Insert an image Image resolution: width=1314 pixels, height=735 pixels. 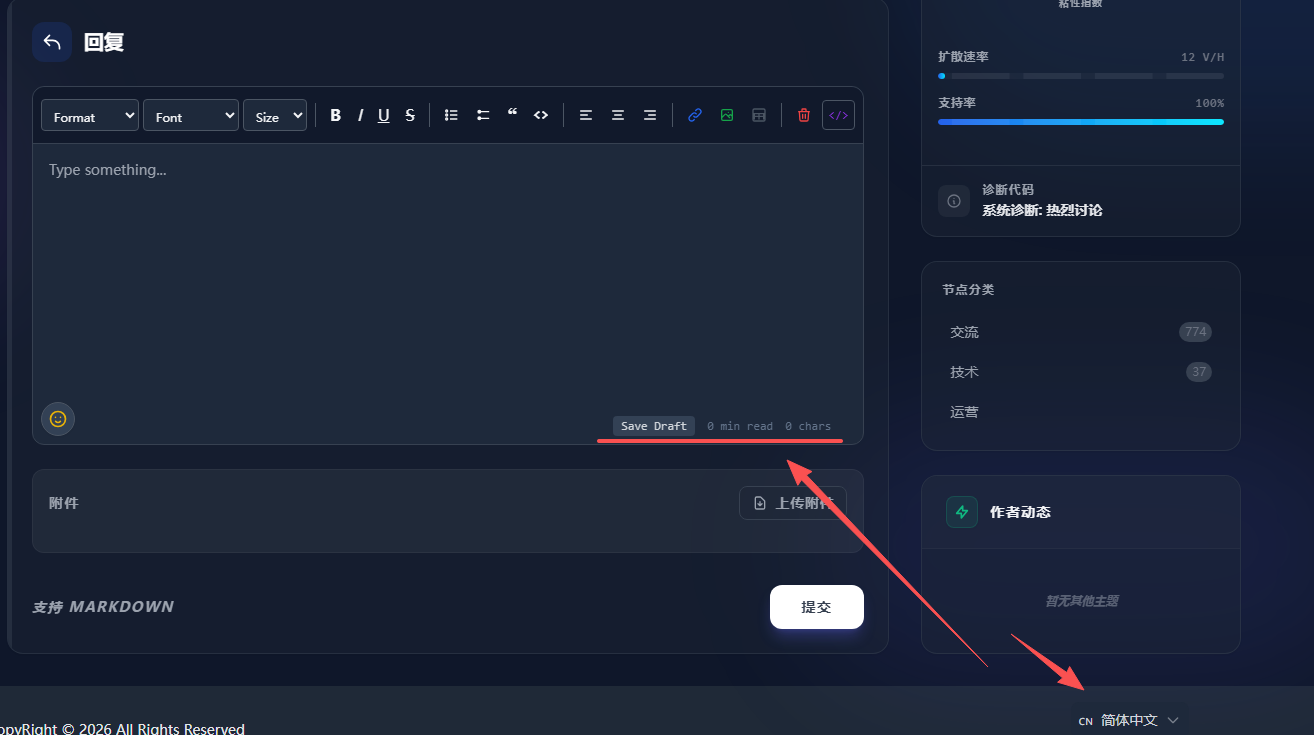coord(727,115)
